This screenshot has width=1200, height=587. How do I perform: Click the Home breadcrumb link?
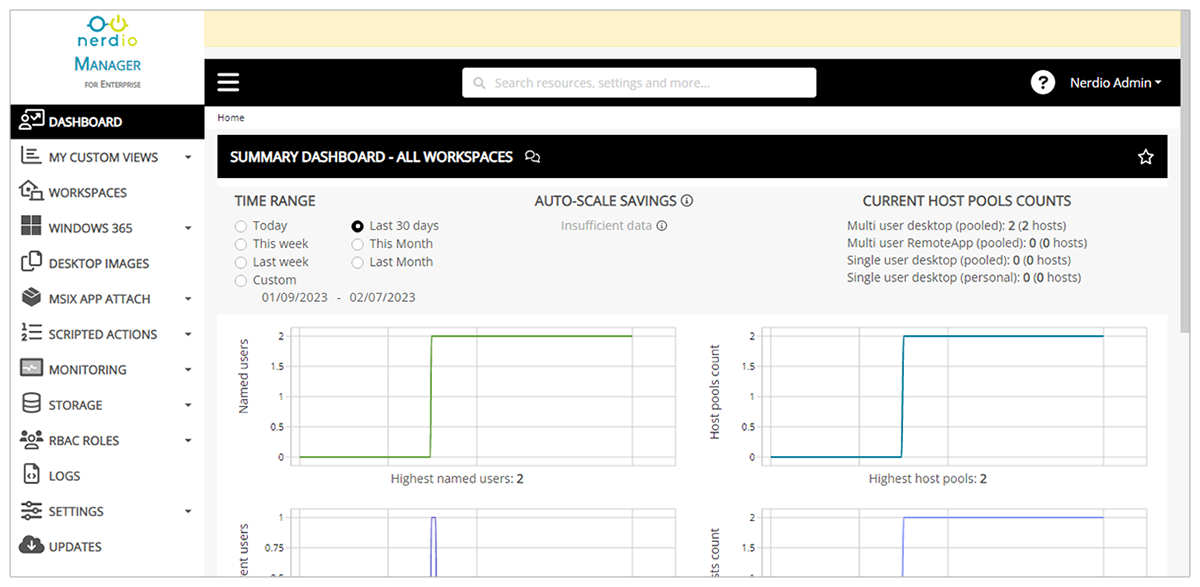[x=231, y=118]
